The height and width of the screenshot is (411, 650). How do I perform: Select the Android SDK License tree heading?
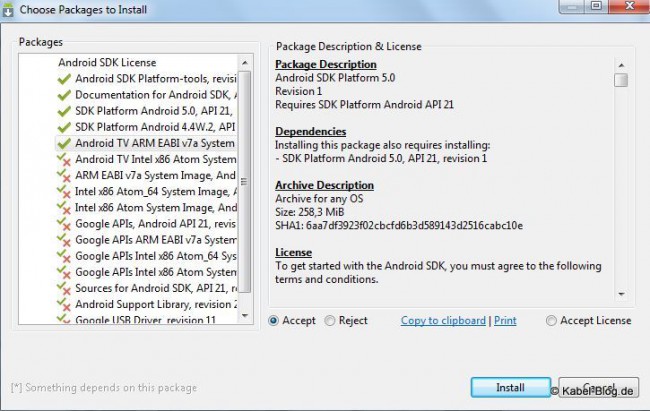[x=107, y=63]
